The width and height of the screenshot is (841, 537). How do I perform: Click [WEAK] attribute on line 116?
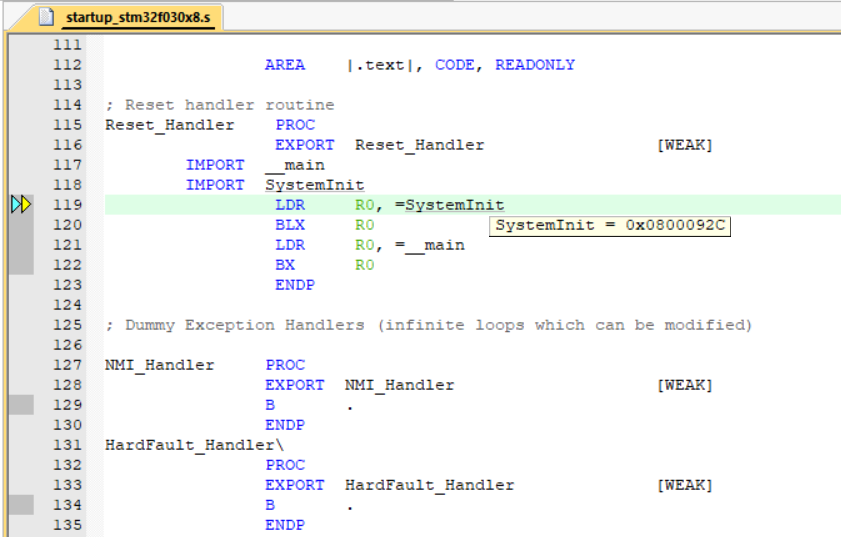[x=685, y=145]
